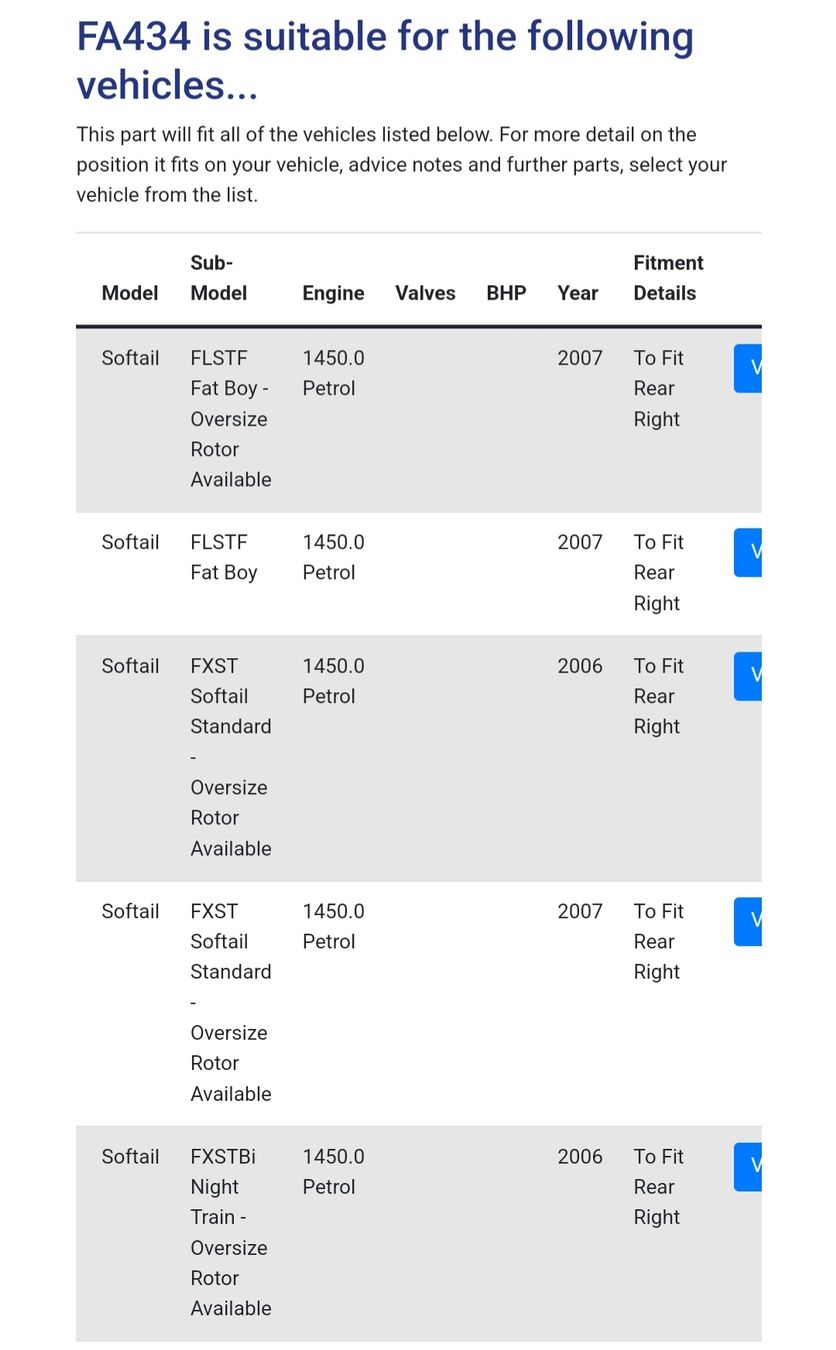
Task: Click year 2006 in the Night Train row
Action: pos(580,1157)
